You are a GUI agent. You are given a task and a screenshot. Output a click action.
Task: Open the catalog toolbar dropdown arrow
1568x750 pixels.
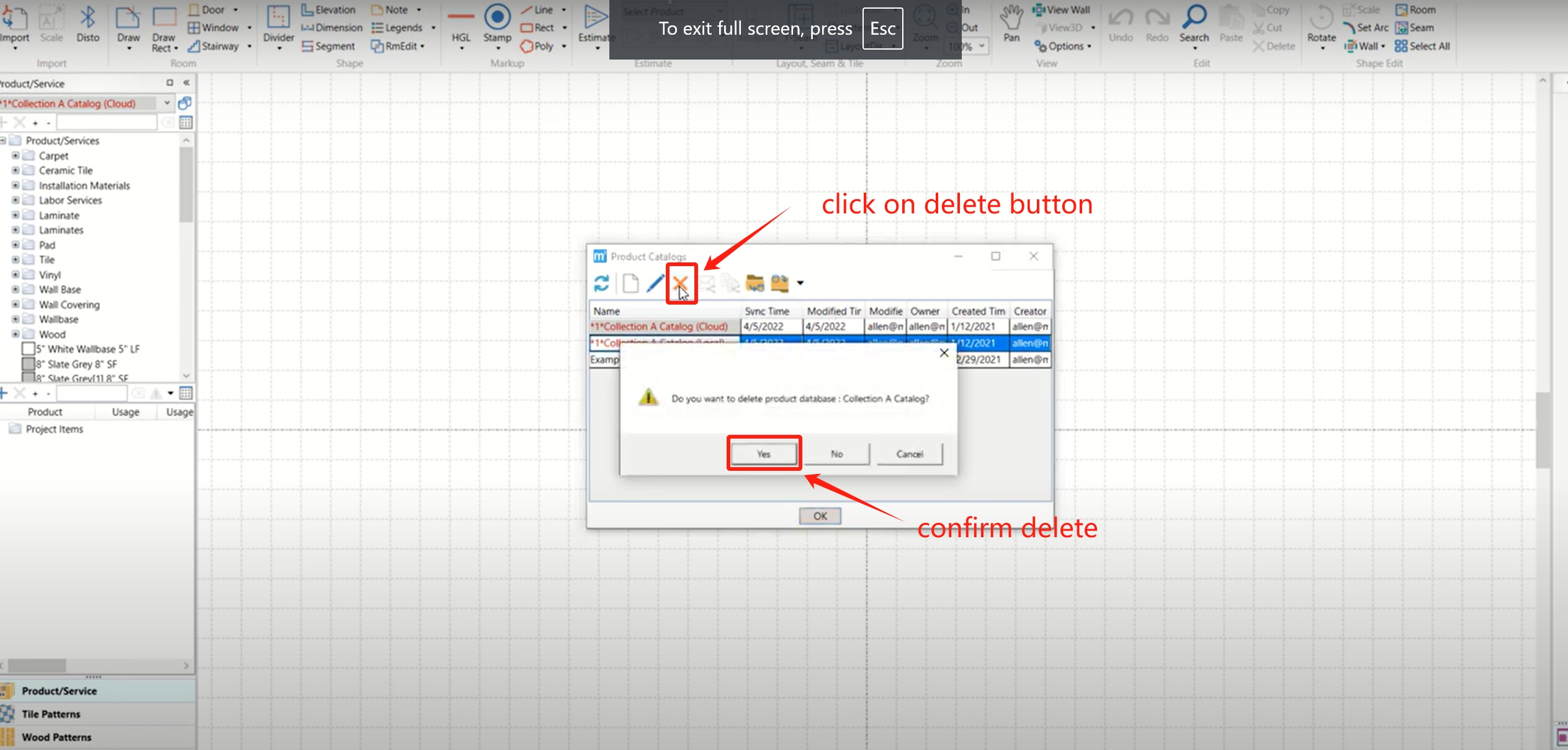[x=800, y=283]
